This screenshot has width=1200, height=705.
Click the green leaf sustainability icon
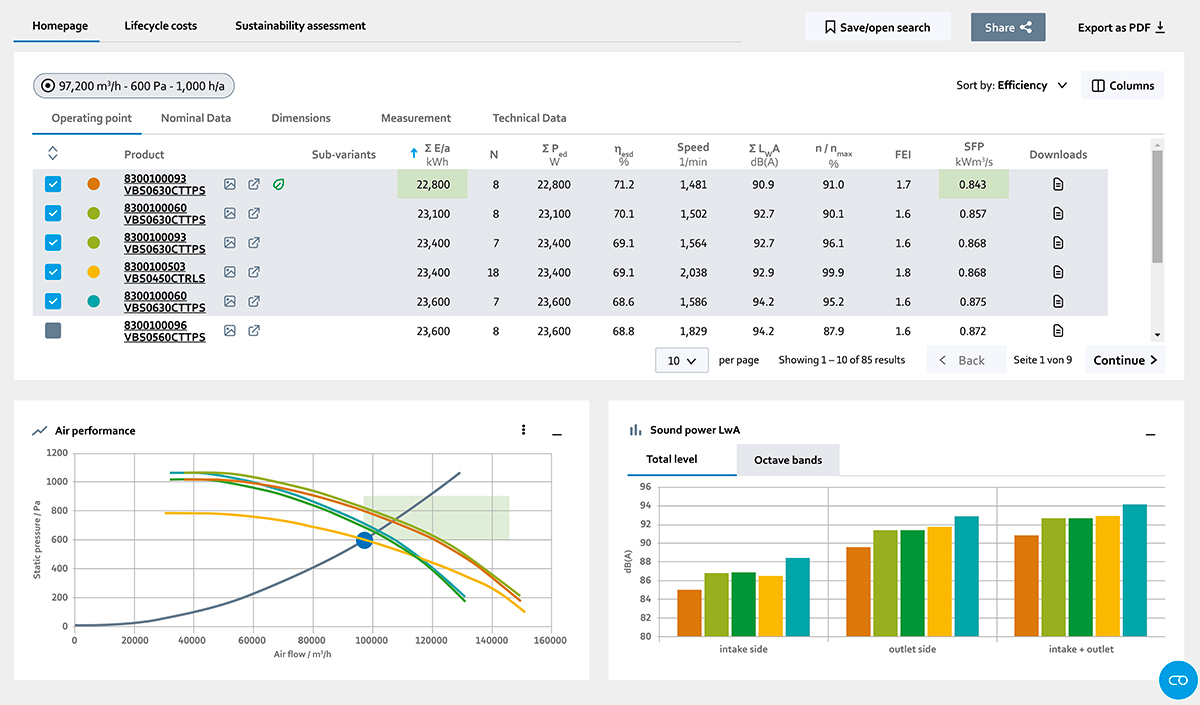(280, 184)
